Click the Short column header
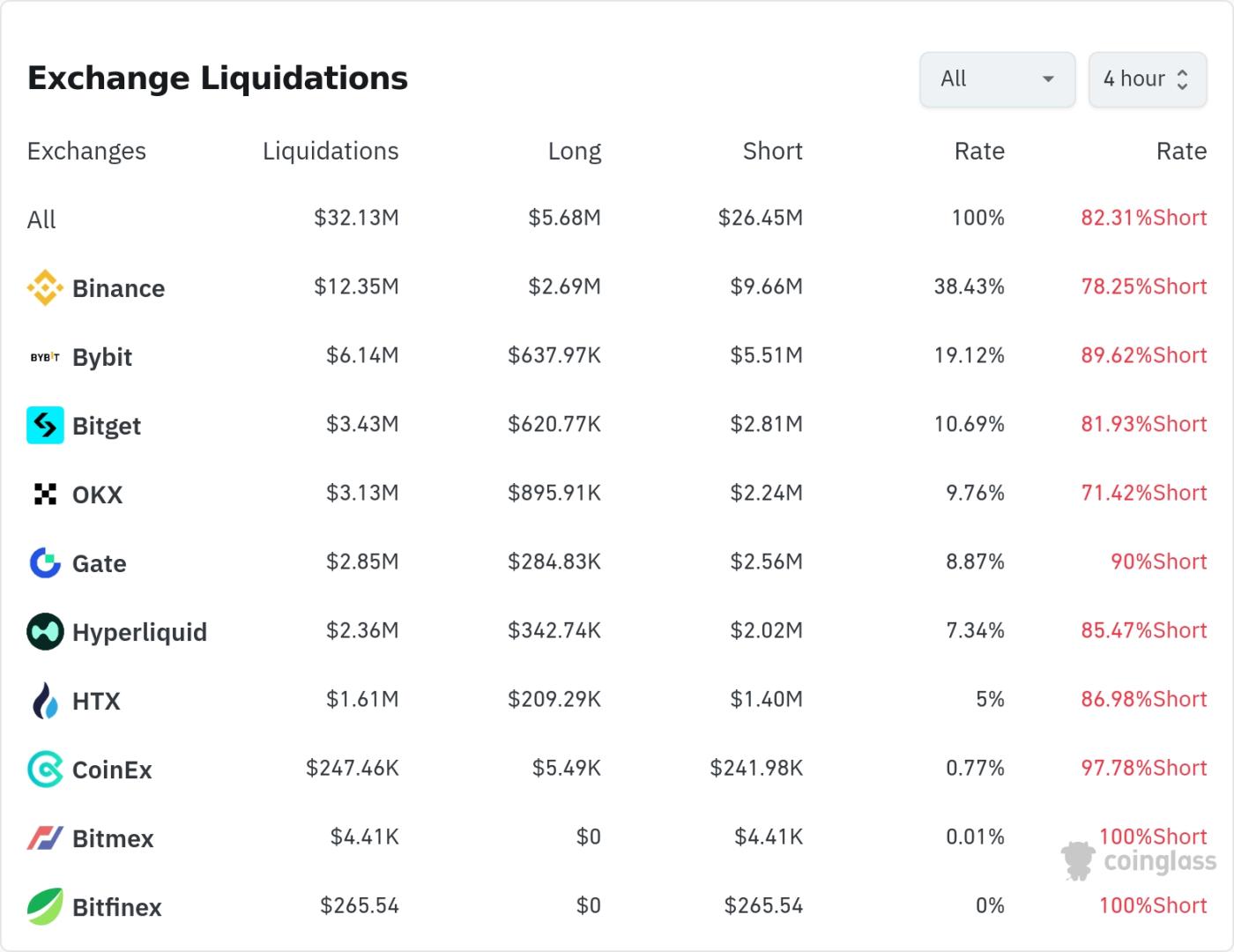 click(x=772, y=152)
